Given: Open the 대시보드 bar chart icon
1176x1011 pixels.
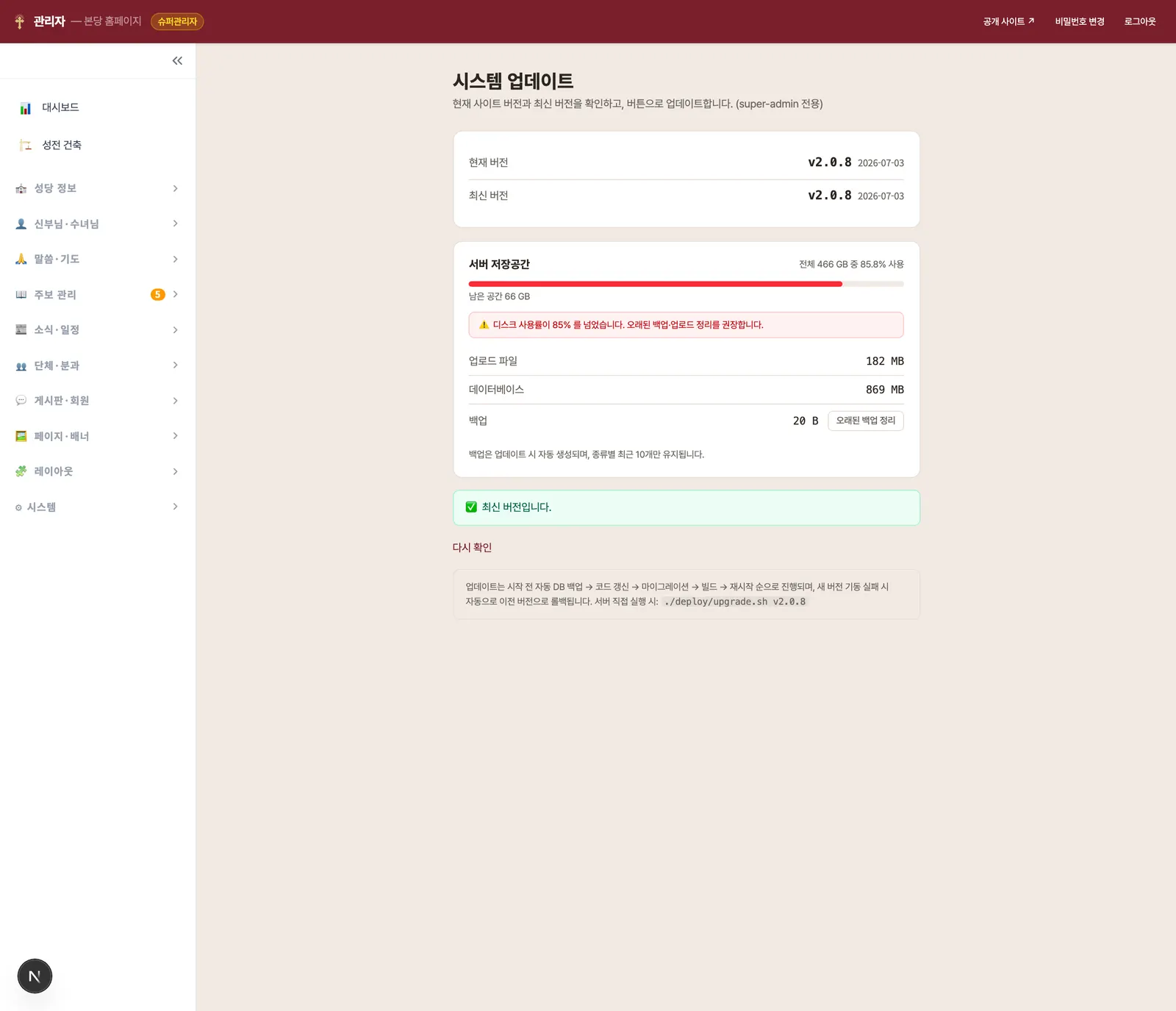Looking at the screenshot, I should coord(26,108).
